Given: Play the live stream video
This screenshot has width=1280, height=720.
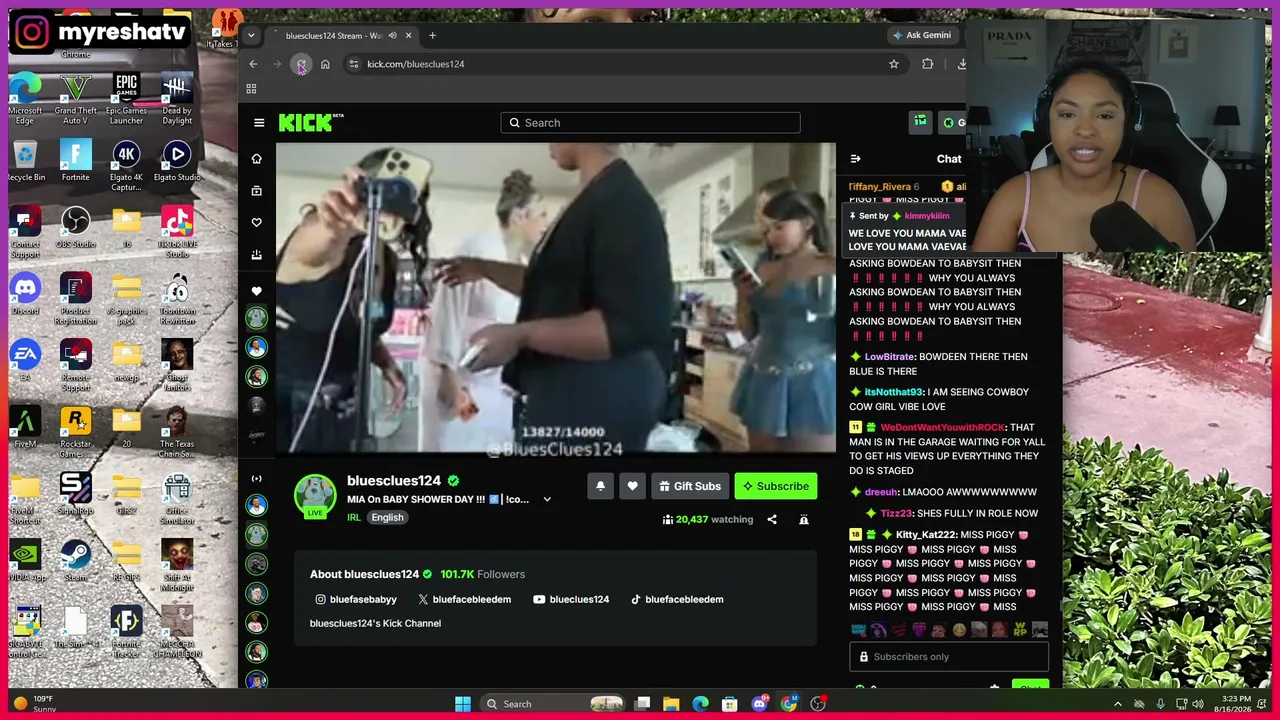Looking at the screenshot, I should pyautogui.click(x=555, y=298).
